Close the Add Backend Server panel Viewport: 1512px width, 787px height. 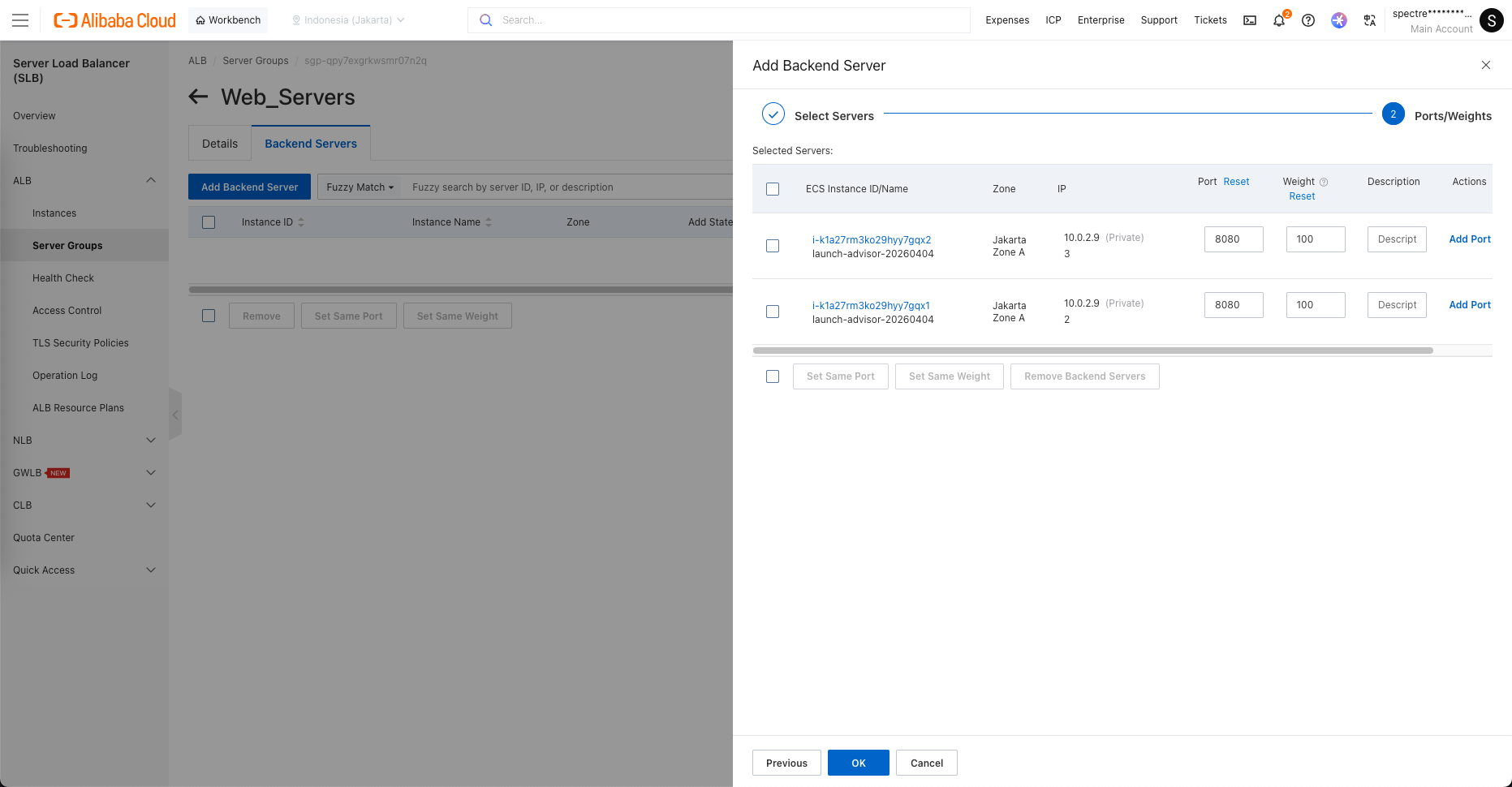(1486, 65)
